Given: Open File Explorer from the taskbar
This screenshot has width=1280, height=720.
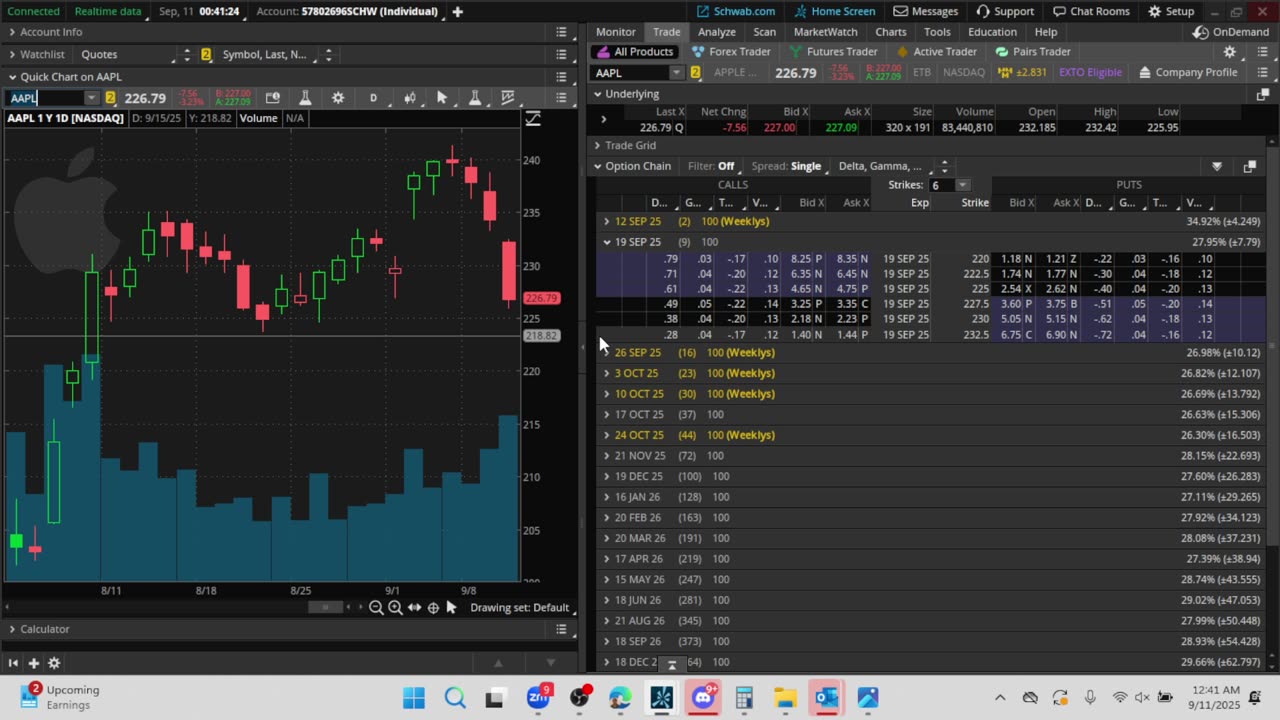Looking at the screenshot, I should click(x=785, y=697).
